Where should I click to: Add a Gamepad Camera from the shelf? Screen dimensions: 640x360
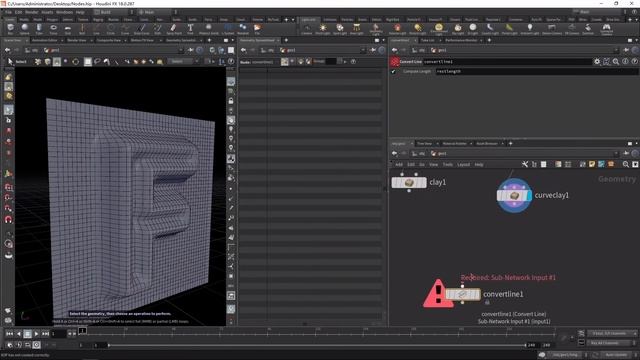pos(607,29)
